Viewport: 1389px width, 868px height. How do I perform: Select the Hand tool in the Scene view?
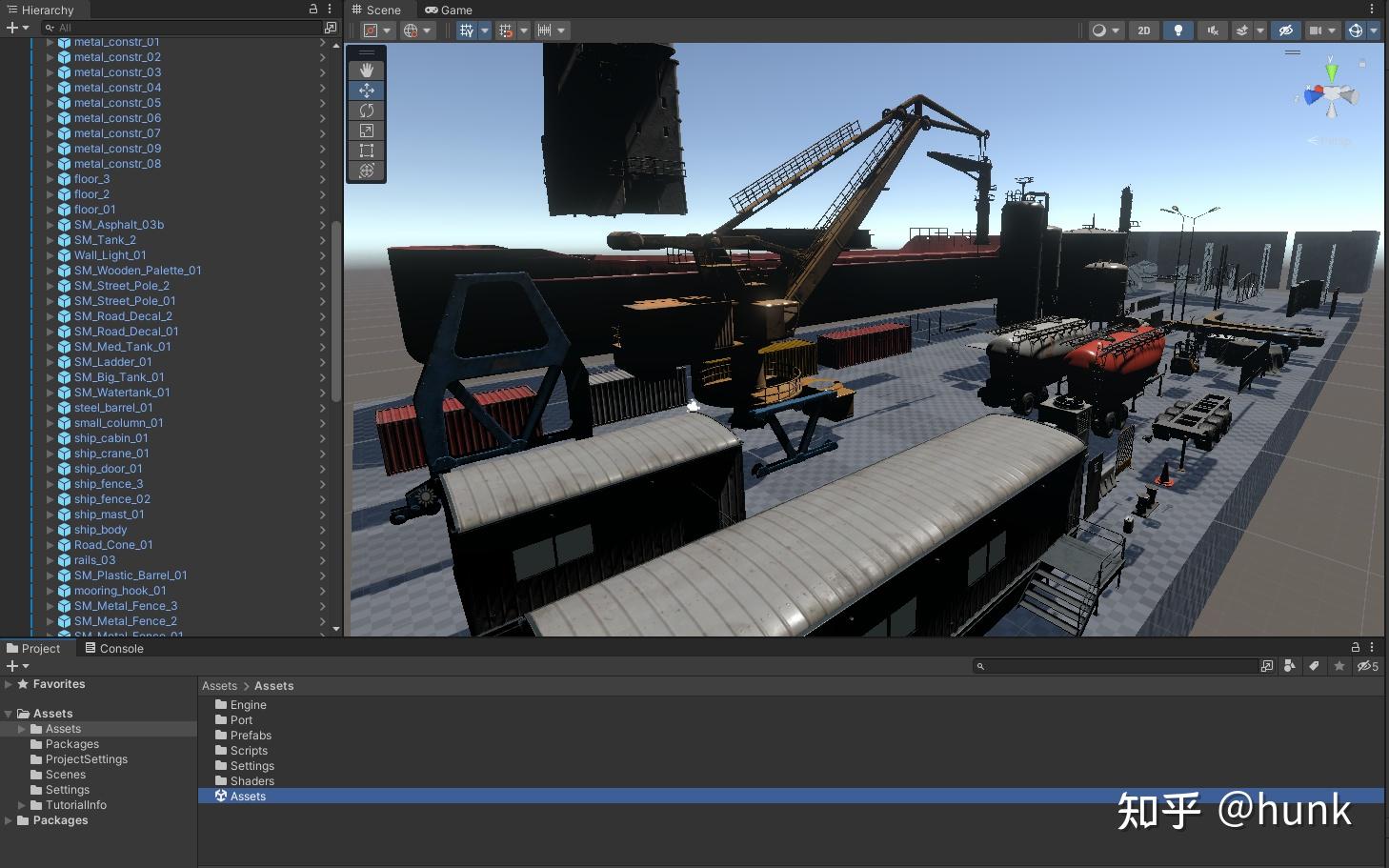click(366, 70)
